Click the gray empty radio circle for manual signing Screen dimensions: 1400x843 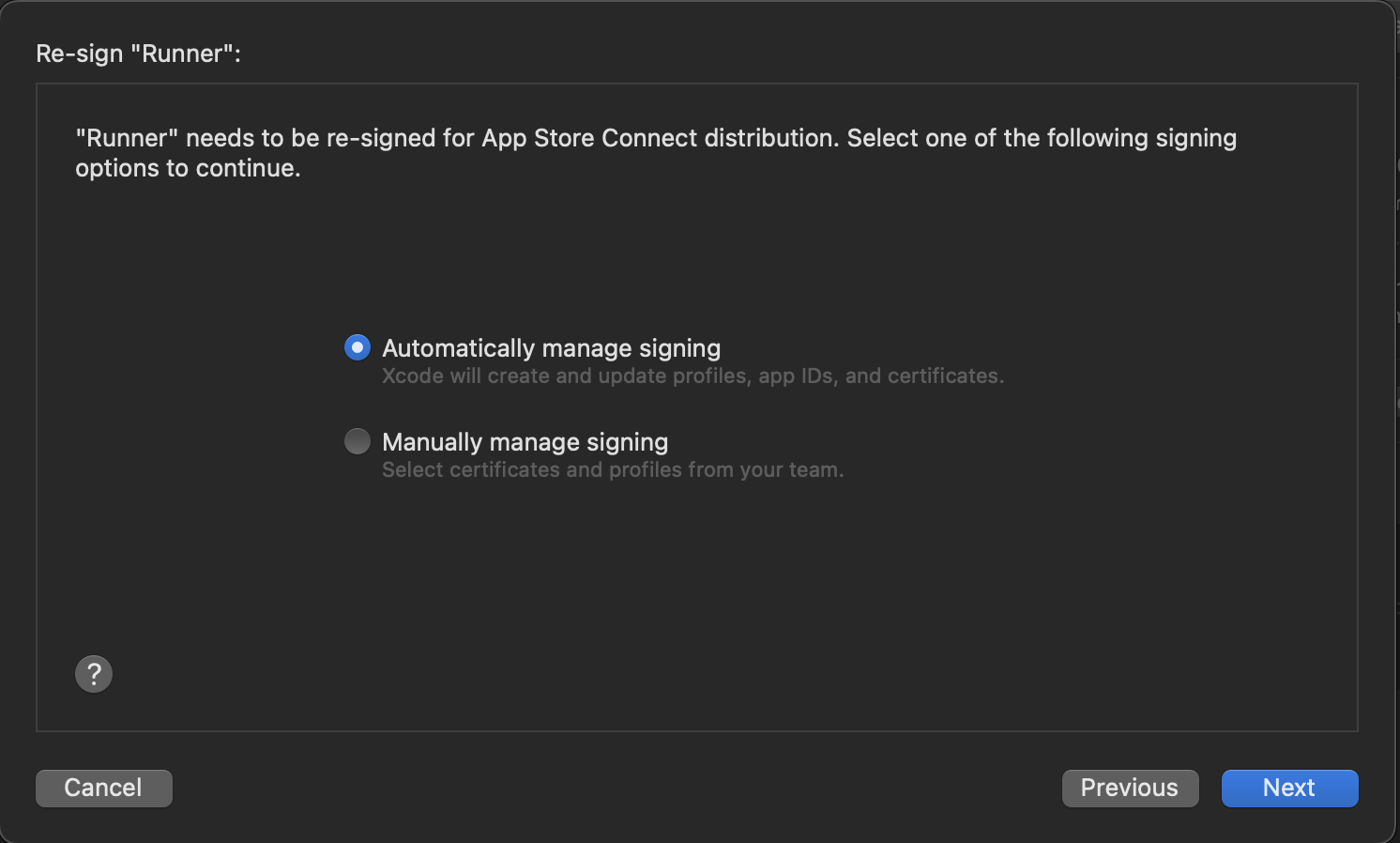(x=358, y=441)
